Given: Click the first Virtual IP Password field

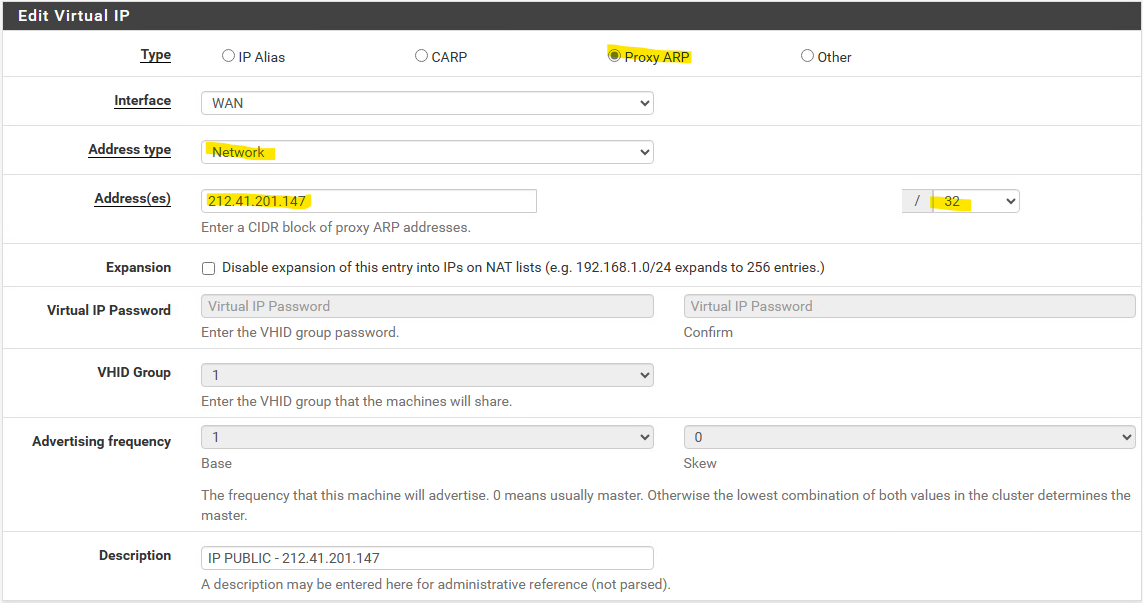Looking at the screenshot, I should coord(427,306).
